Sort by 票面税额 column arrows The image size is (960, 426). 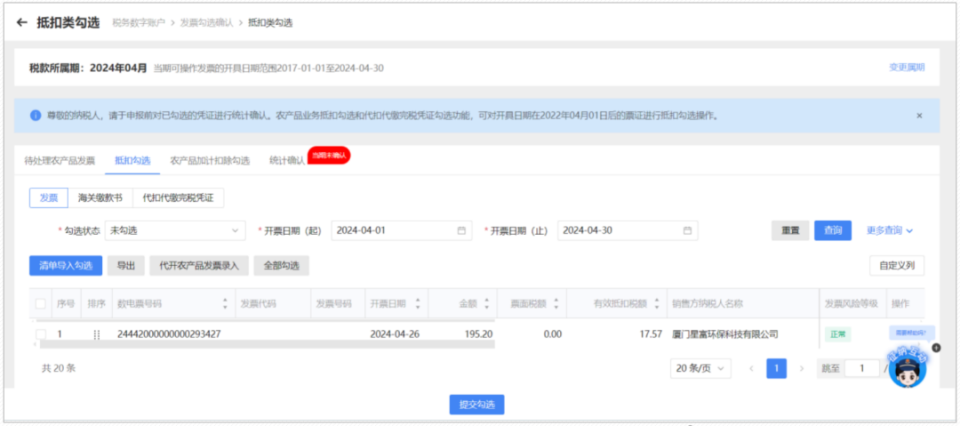tap(556, 303)
